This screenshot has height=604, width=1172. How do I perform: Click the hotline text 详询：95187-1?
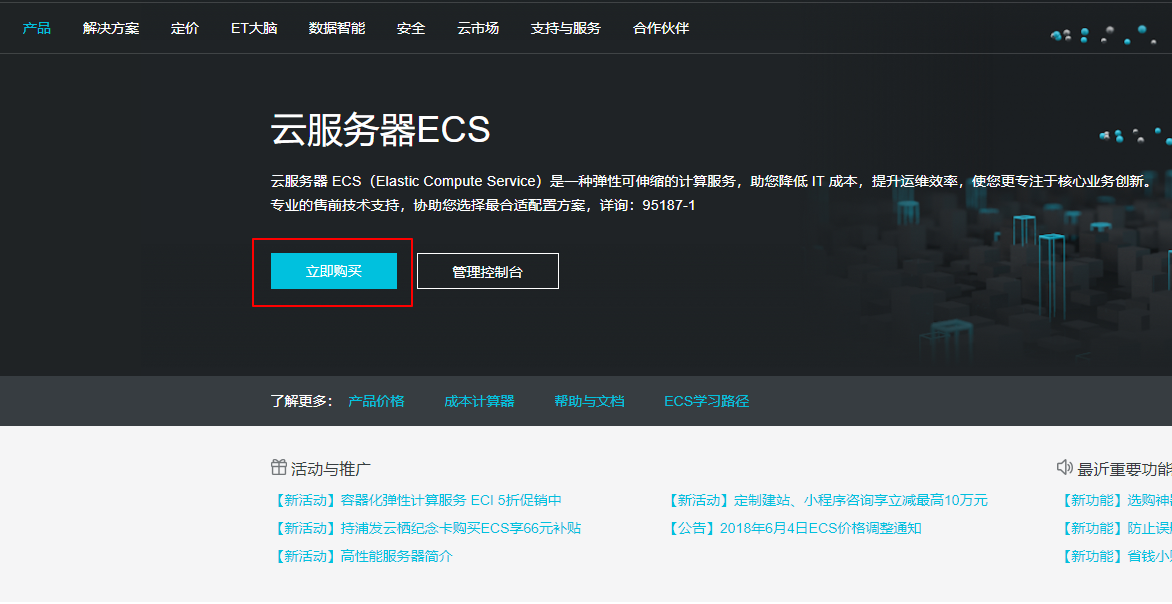647,205
